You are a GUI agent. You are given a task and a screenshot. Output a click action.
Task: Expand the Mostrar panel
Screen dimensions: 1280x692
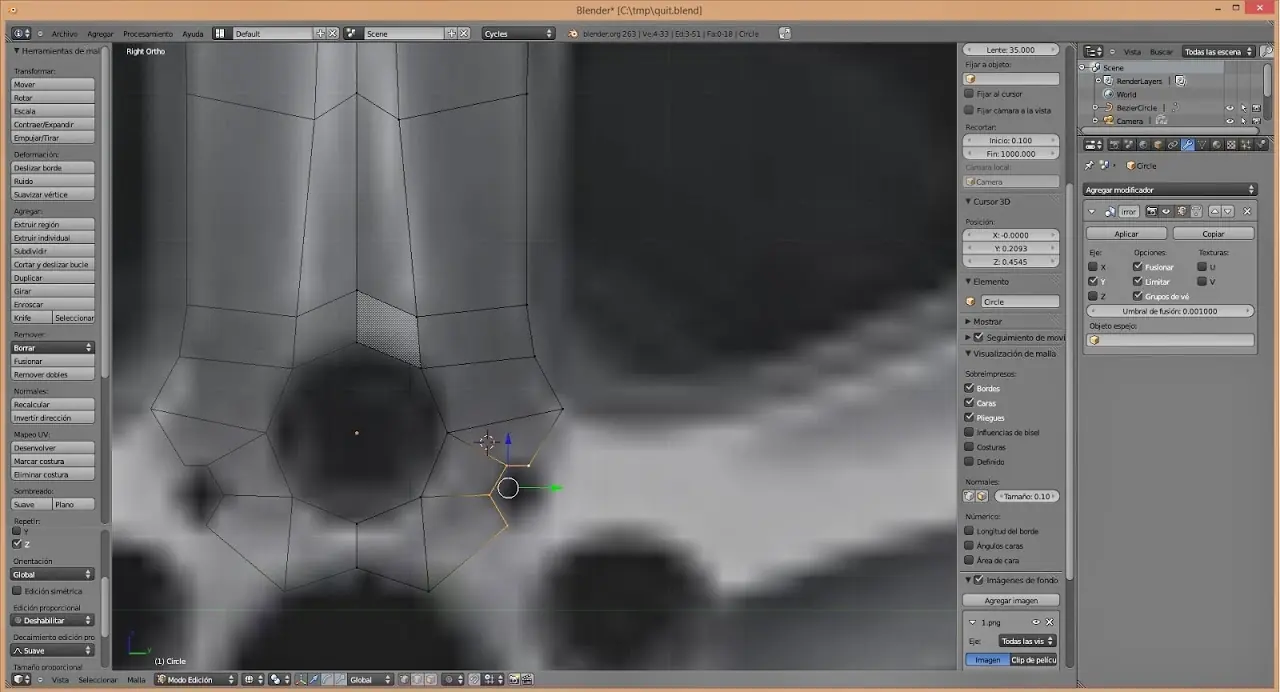click(x=968, y=321)
